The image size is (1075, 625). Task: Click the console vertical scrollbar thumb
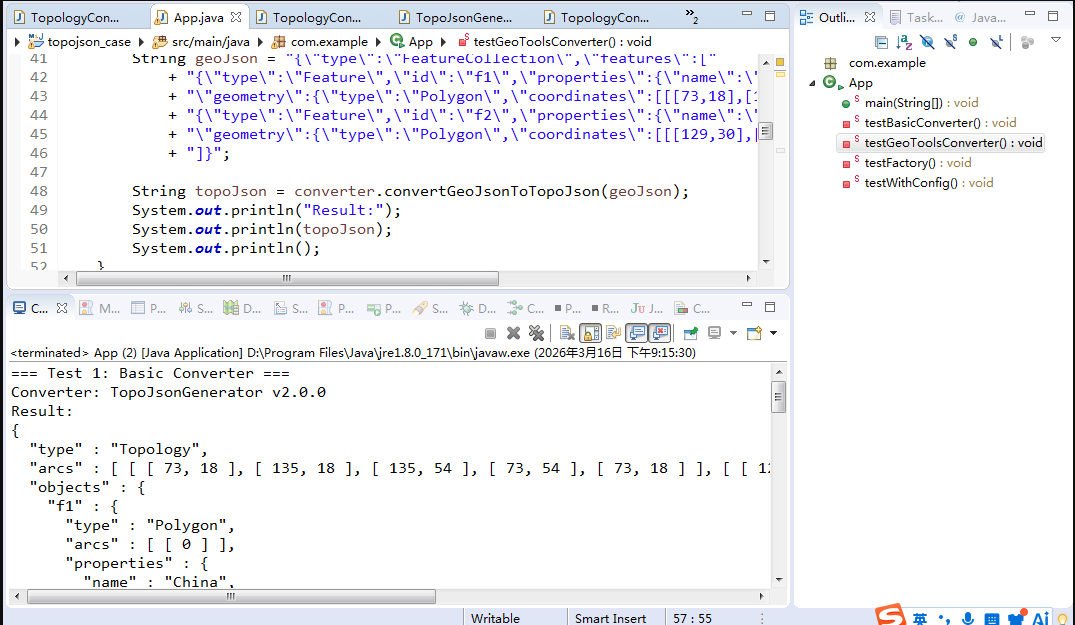(778, 397)
